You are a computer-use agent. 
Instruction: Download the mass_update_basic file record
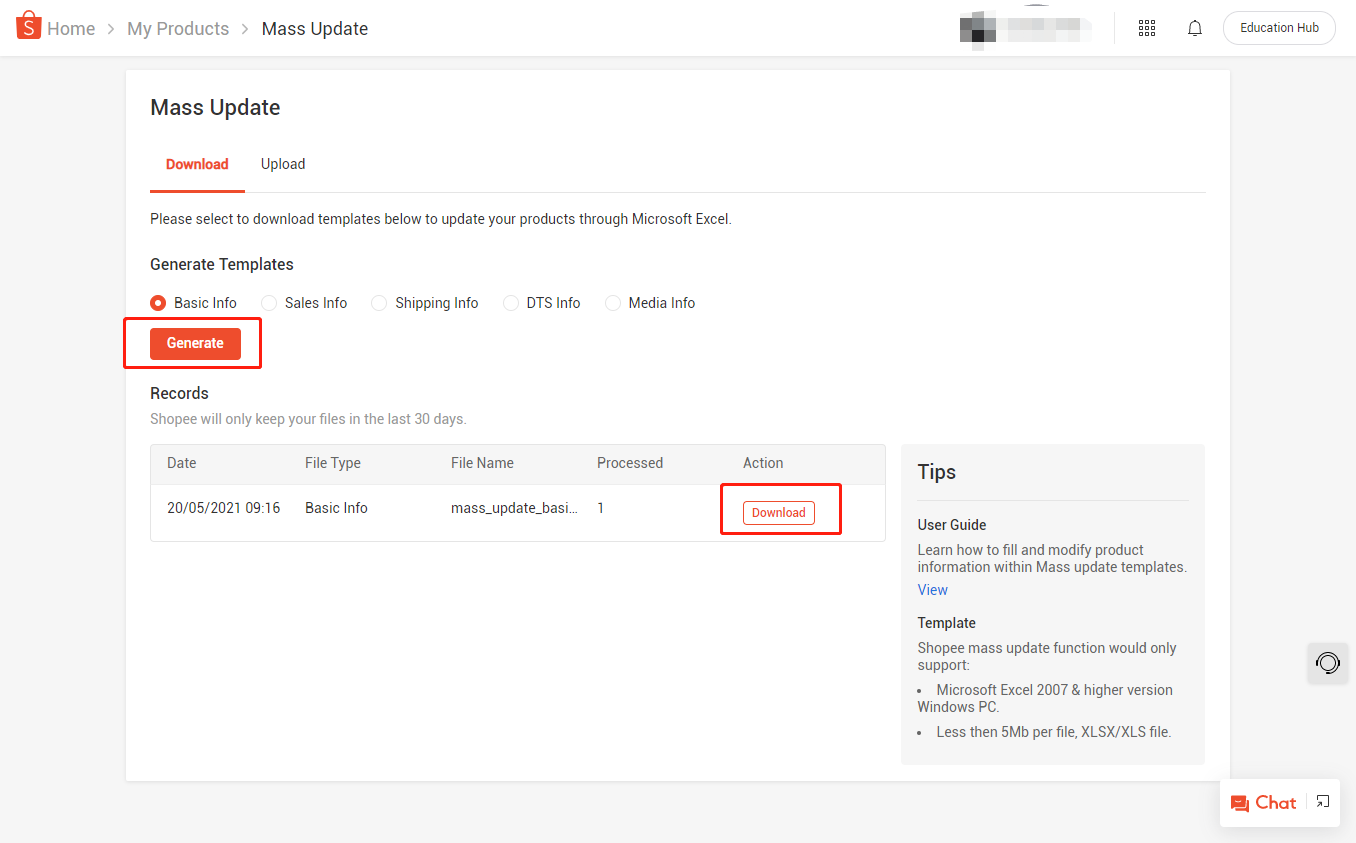(x=778, y=513)
